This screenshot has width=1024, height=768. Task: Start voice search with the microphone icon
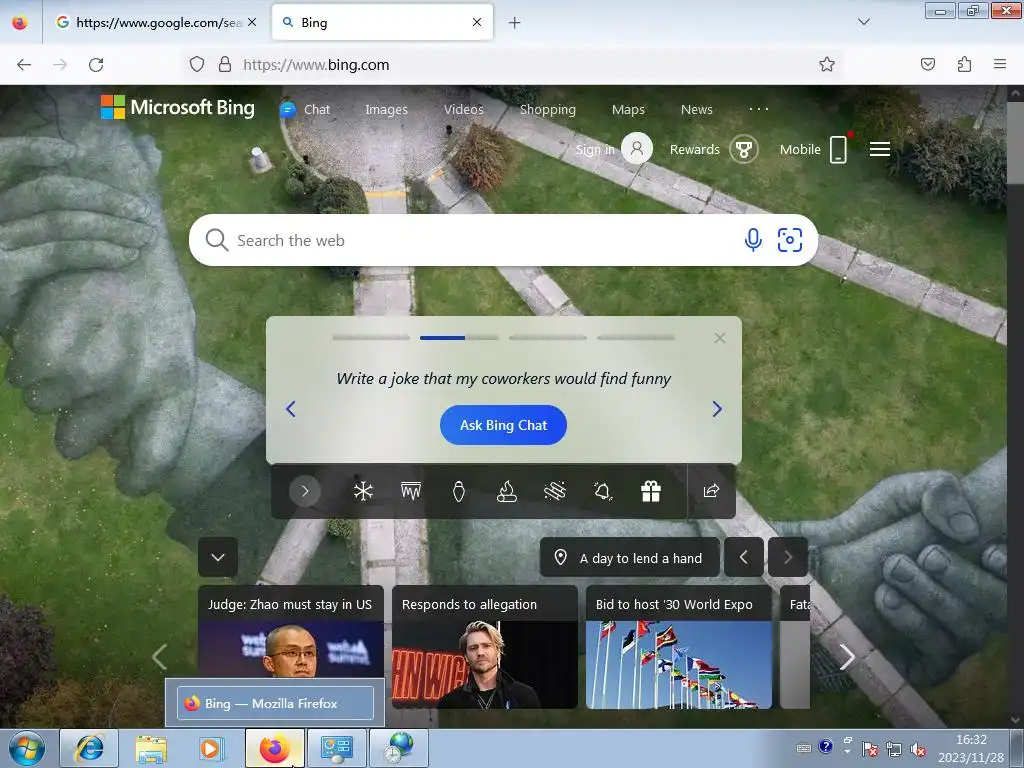753,240
